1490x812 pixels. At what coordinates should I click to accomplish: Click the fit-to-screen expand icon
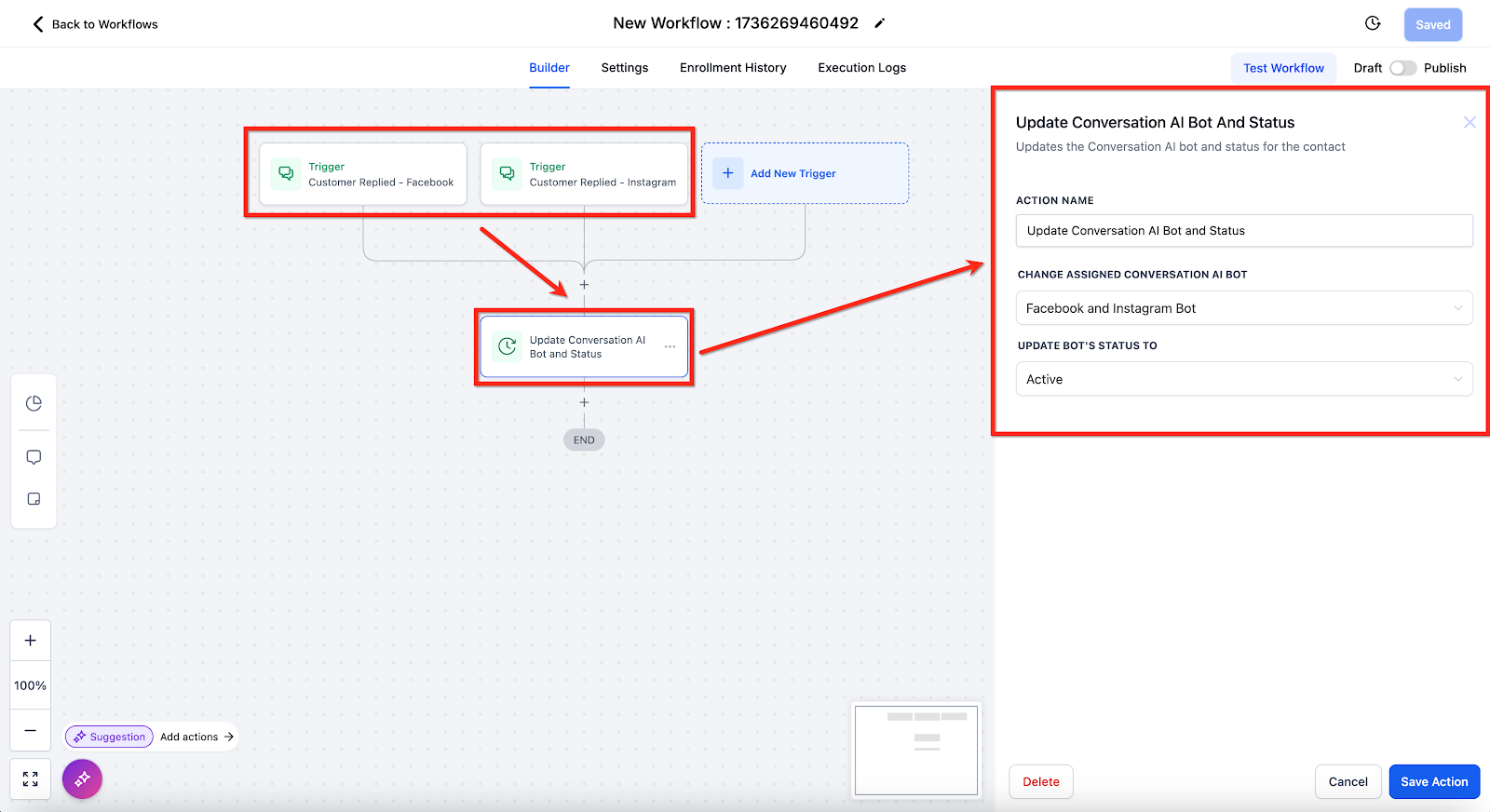click(31, 779)
